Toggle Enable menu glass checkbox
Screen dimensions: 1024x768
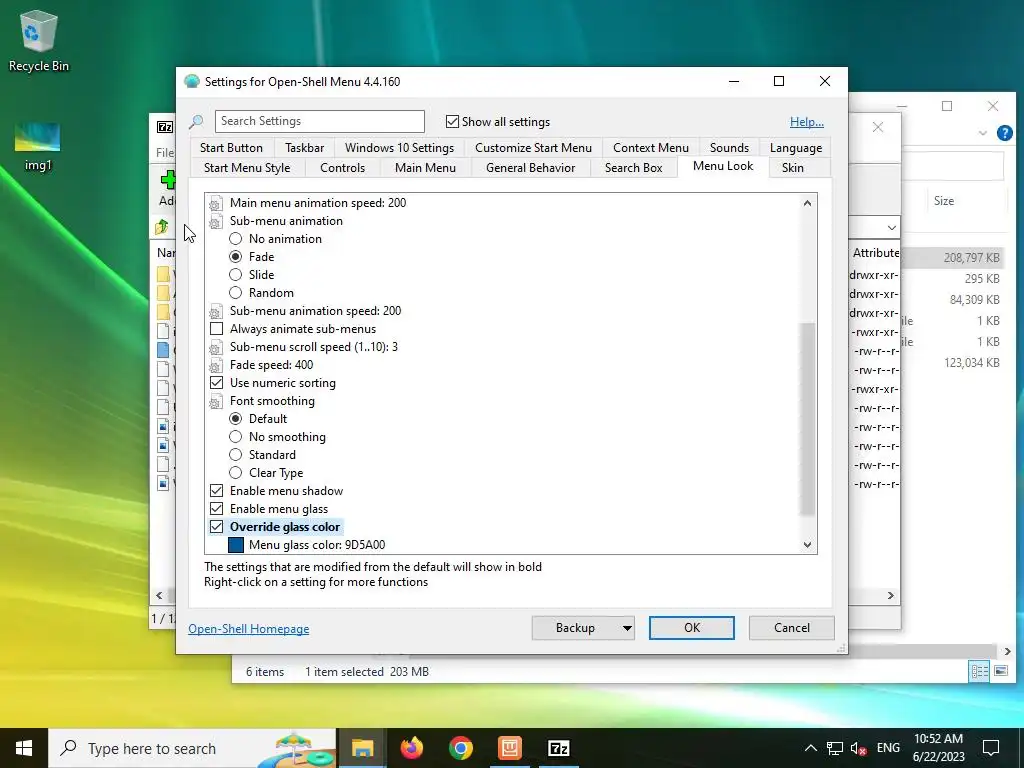pyautogui.click(x=216, y=509)
